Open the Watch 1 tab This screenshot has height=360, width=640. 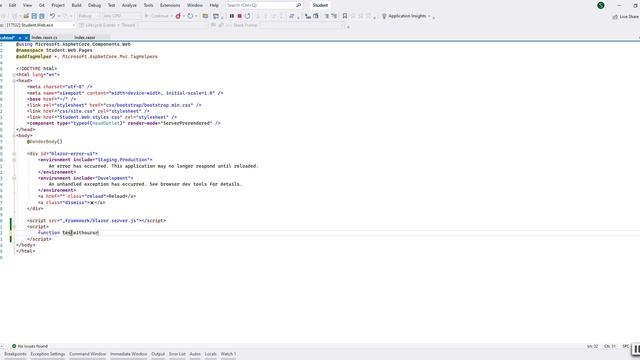pyautogui.click(x=229, y=354)
